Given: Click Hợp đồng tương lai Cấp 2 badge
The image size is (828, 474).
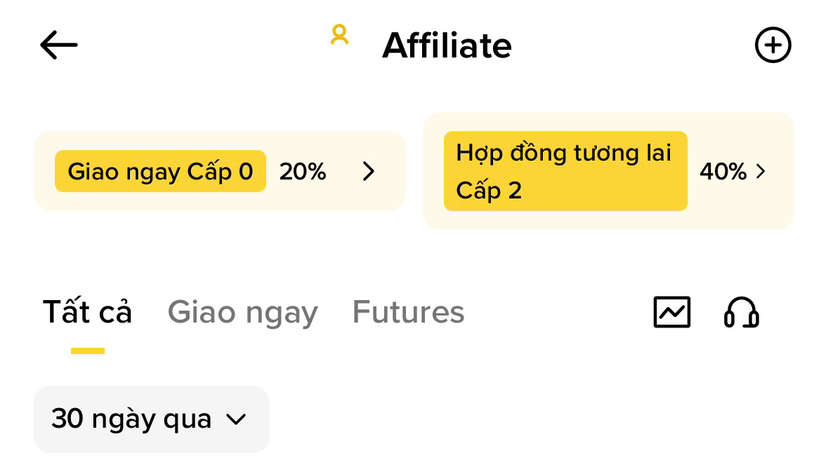Looking at the screenshot, I should pos(565,171).
